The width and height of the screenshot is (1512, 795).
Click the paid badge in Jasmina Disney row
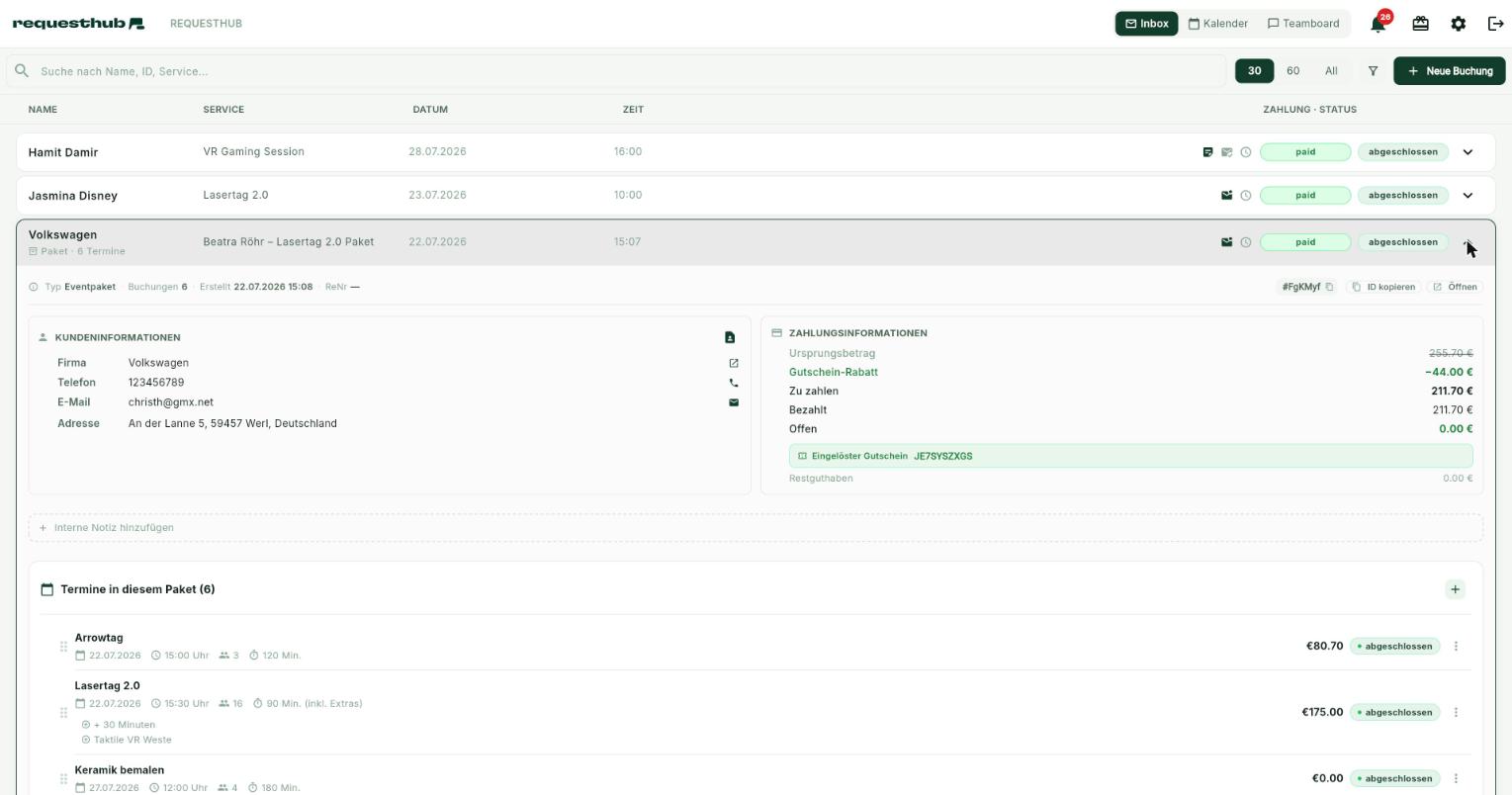(x=1305, y=196)
